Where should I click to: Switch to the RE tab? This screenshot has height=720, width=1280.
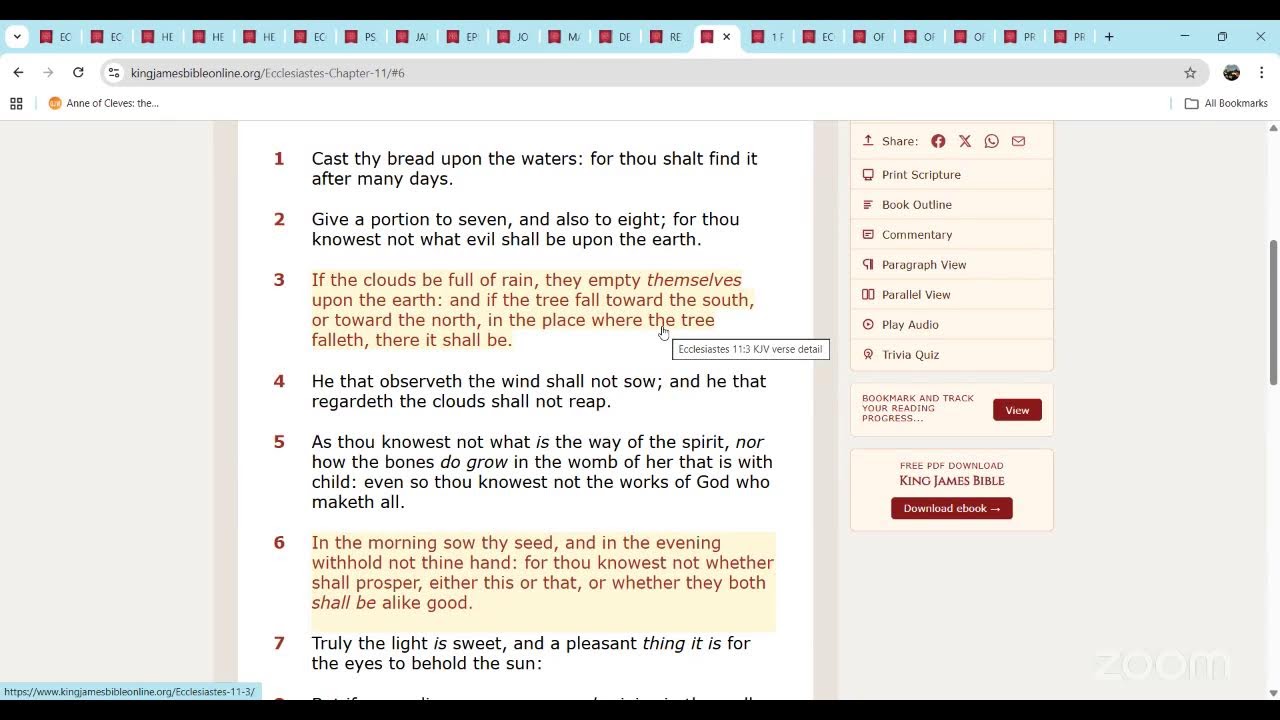[x=667, y=37]
